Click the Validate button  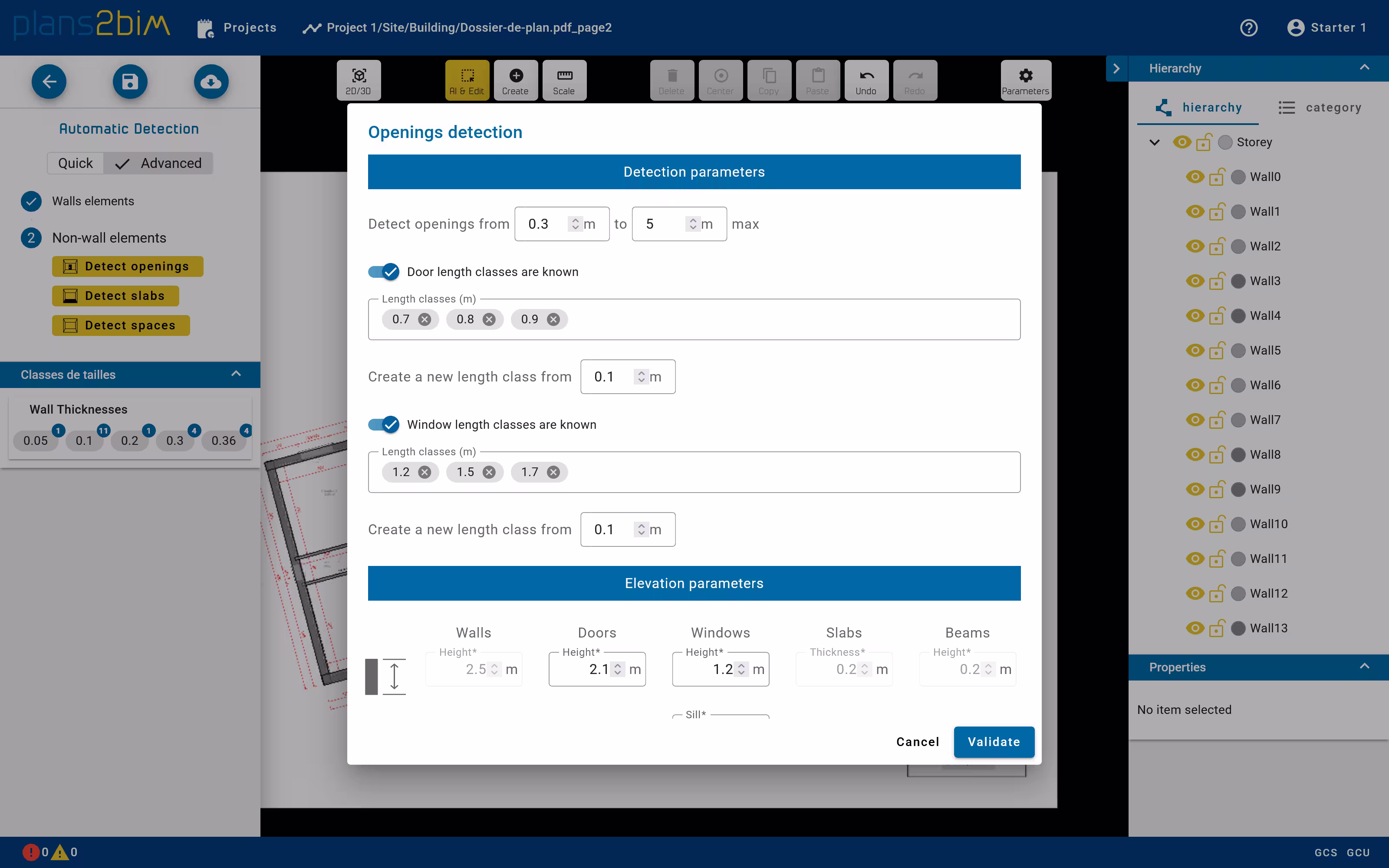993,742
